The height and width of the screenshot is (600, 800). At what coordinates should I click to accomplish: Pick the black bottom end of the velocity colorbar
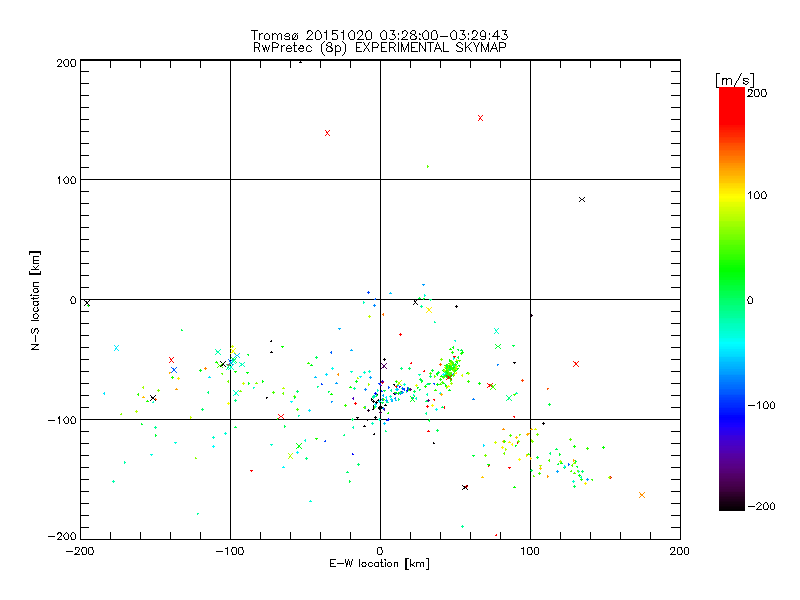tap(732, 505)
